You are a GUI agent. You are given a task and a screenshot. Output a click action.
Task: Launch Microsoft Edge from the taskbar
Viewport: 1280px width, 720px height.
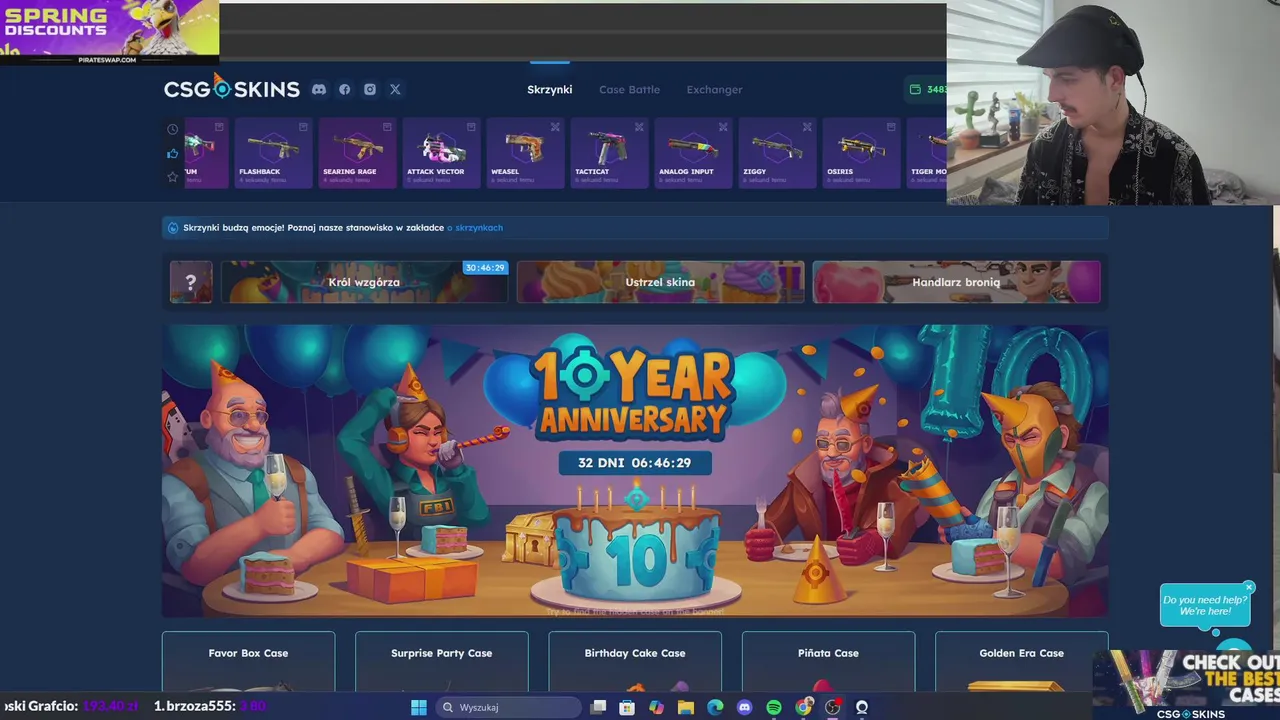(715, 707)
